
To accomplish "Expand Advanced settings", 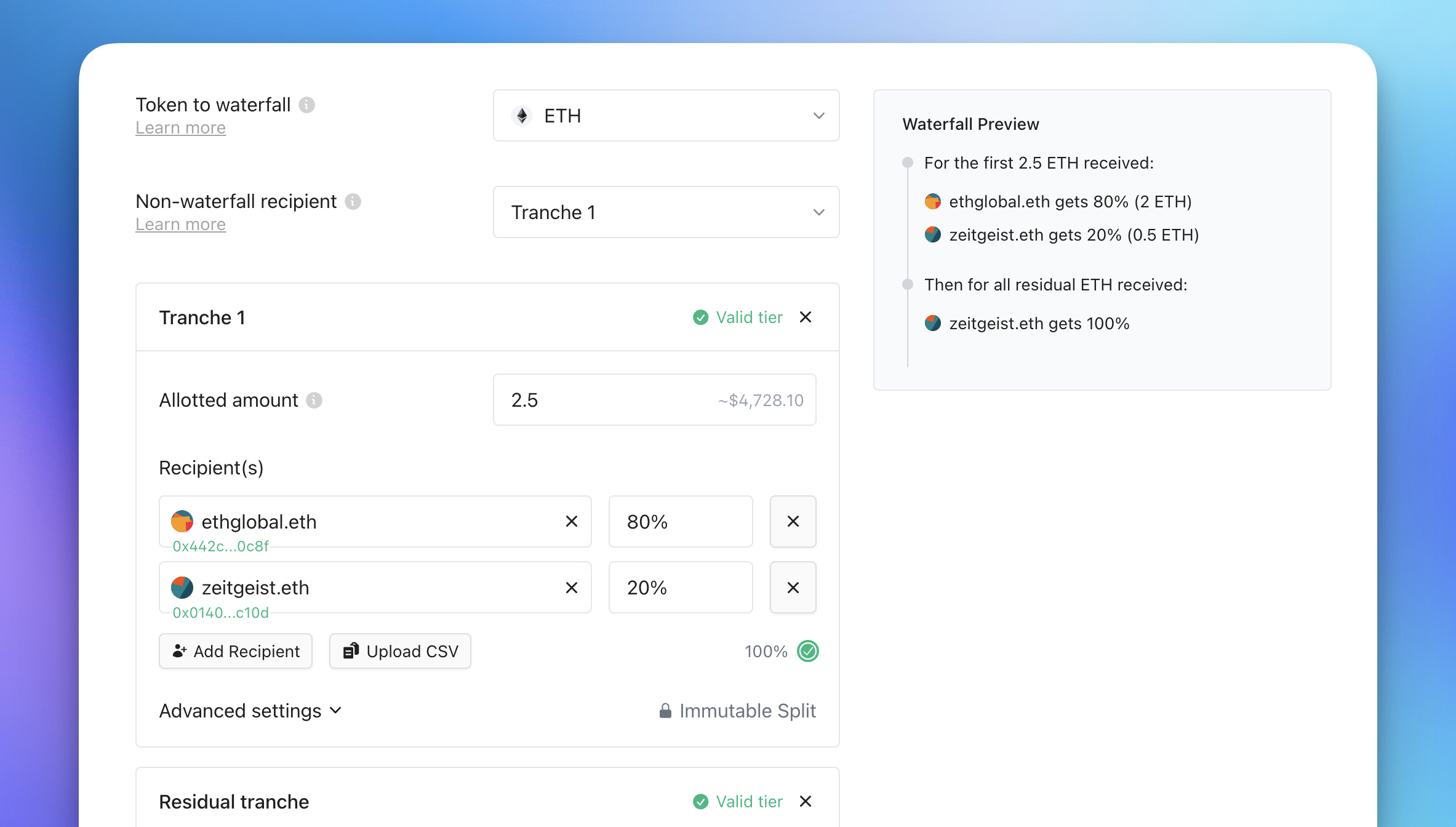I will 250,711.
